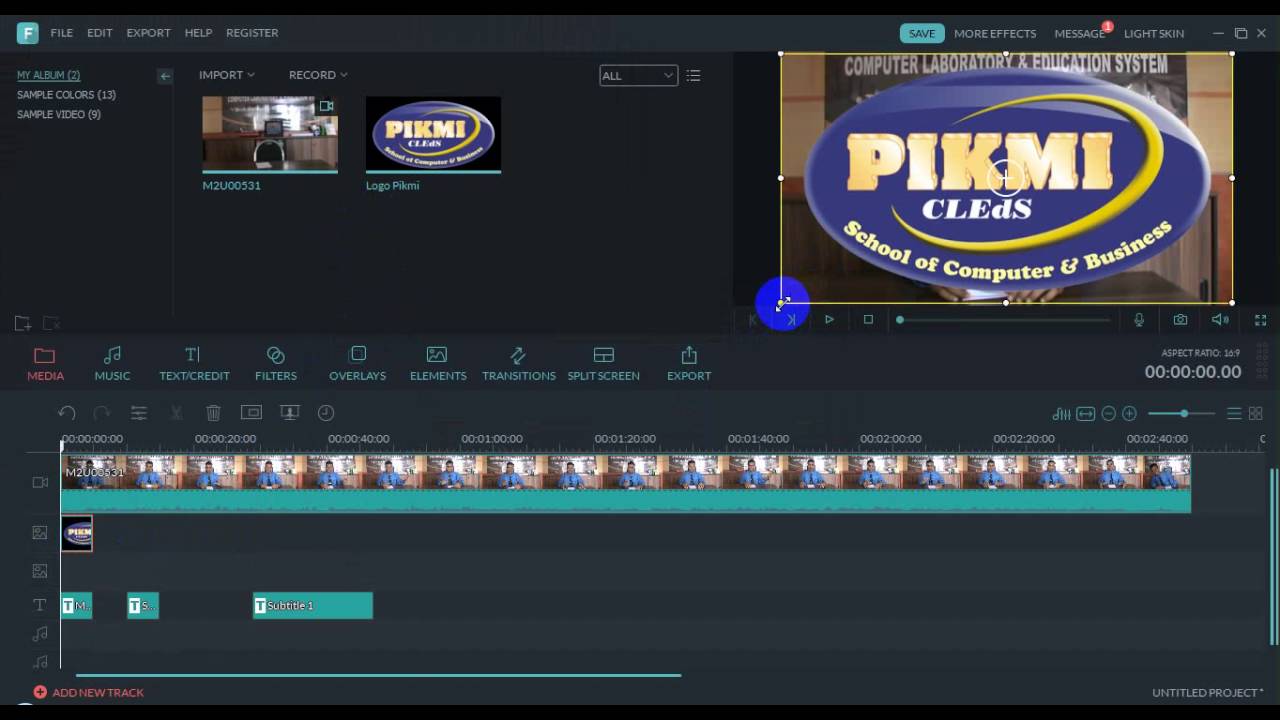This screenshot has width=1280, height=720.
Task: Zoom out the timeline
Action: coord(1108,414)
